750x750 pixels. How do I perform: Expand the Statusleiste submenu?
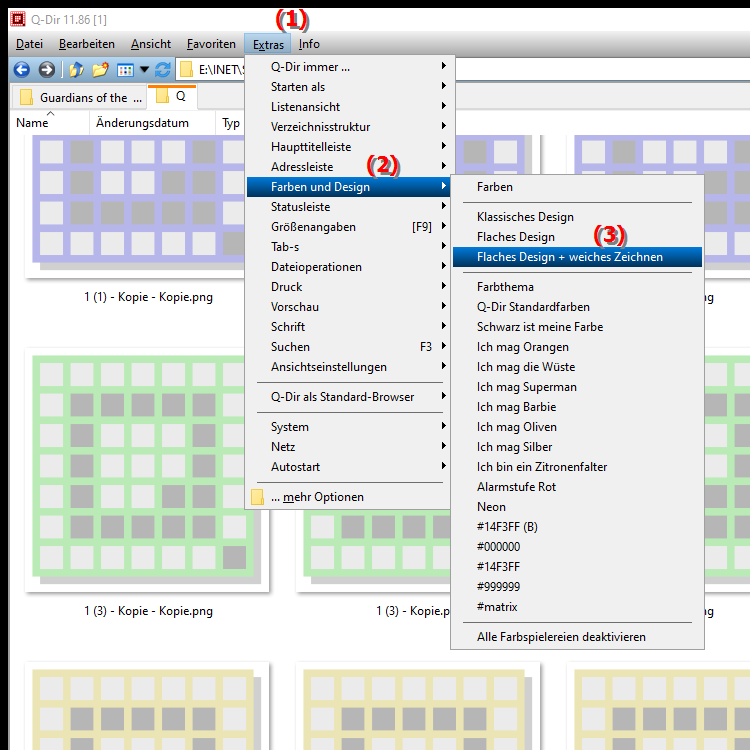[x=348, y=207]
